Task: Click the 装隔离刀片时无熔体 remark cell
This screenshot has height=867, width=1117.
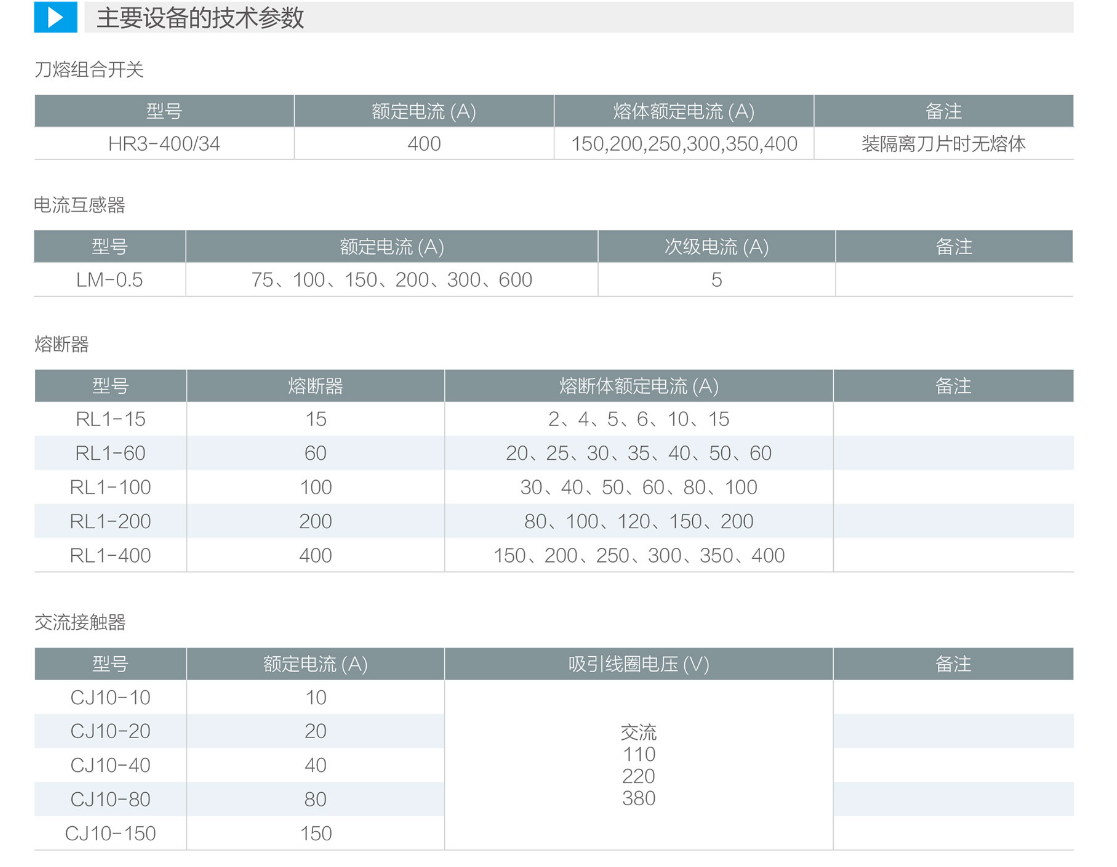Action: pyautogui.click(x=943, y=144)
